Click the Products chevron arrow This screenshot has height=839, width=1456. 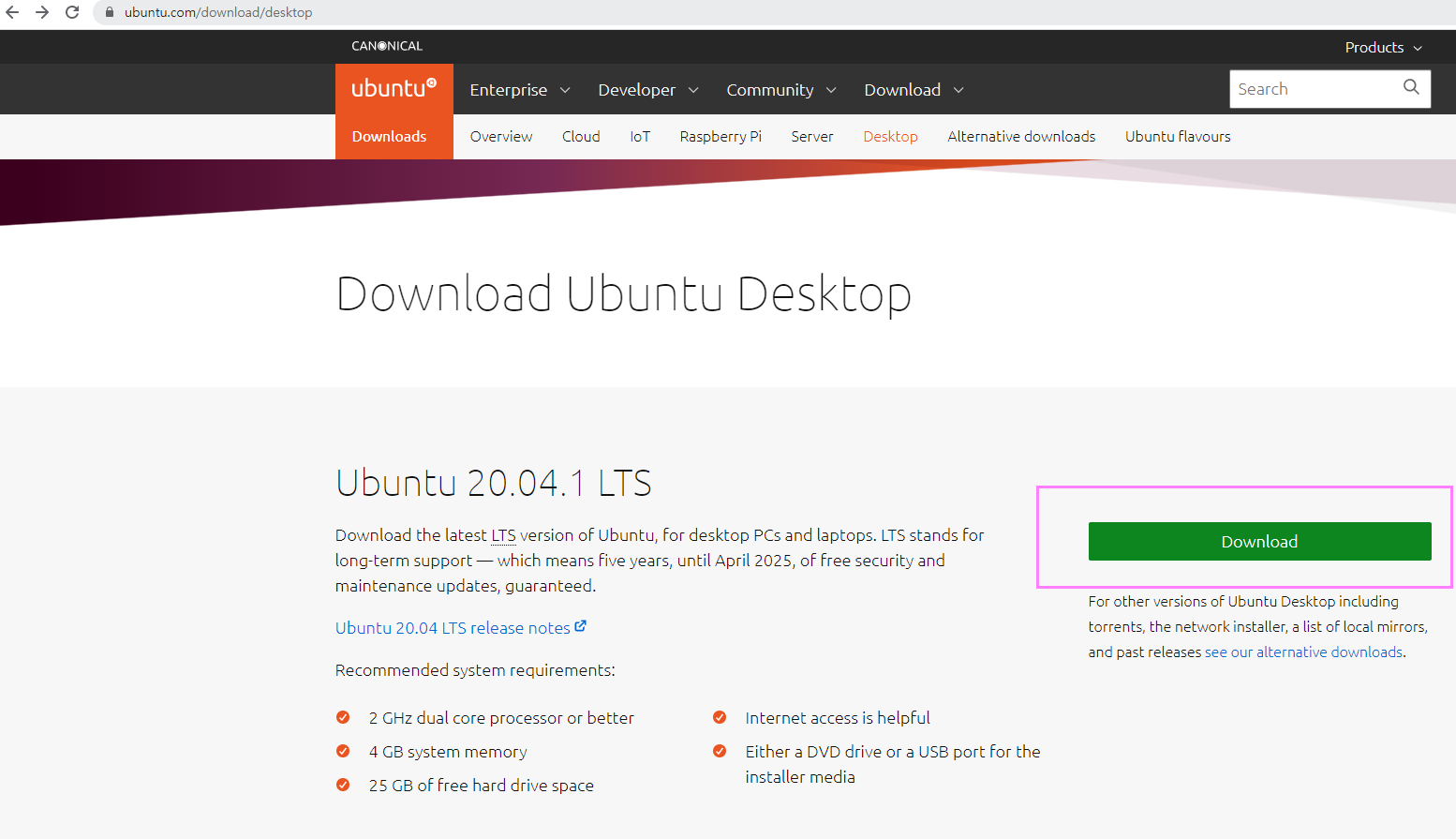[x=1418, y=48]
